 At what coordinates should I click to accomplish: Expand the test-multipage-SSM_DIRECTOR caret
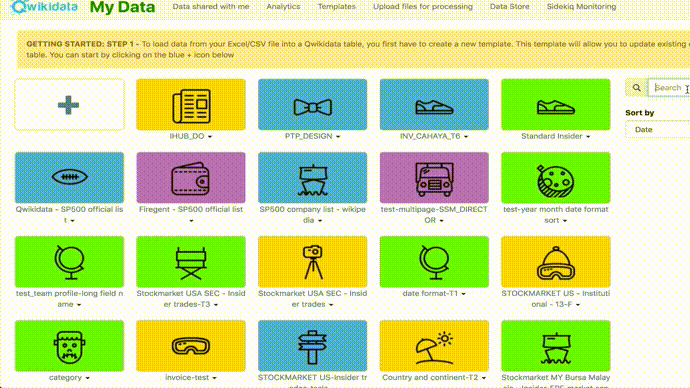(x=441, y=221)
